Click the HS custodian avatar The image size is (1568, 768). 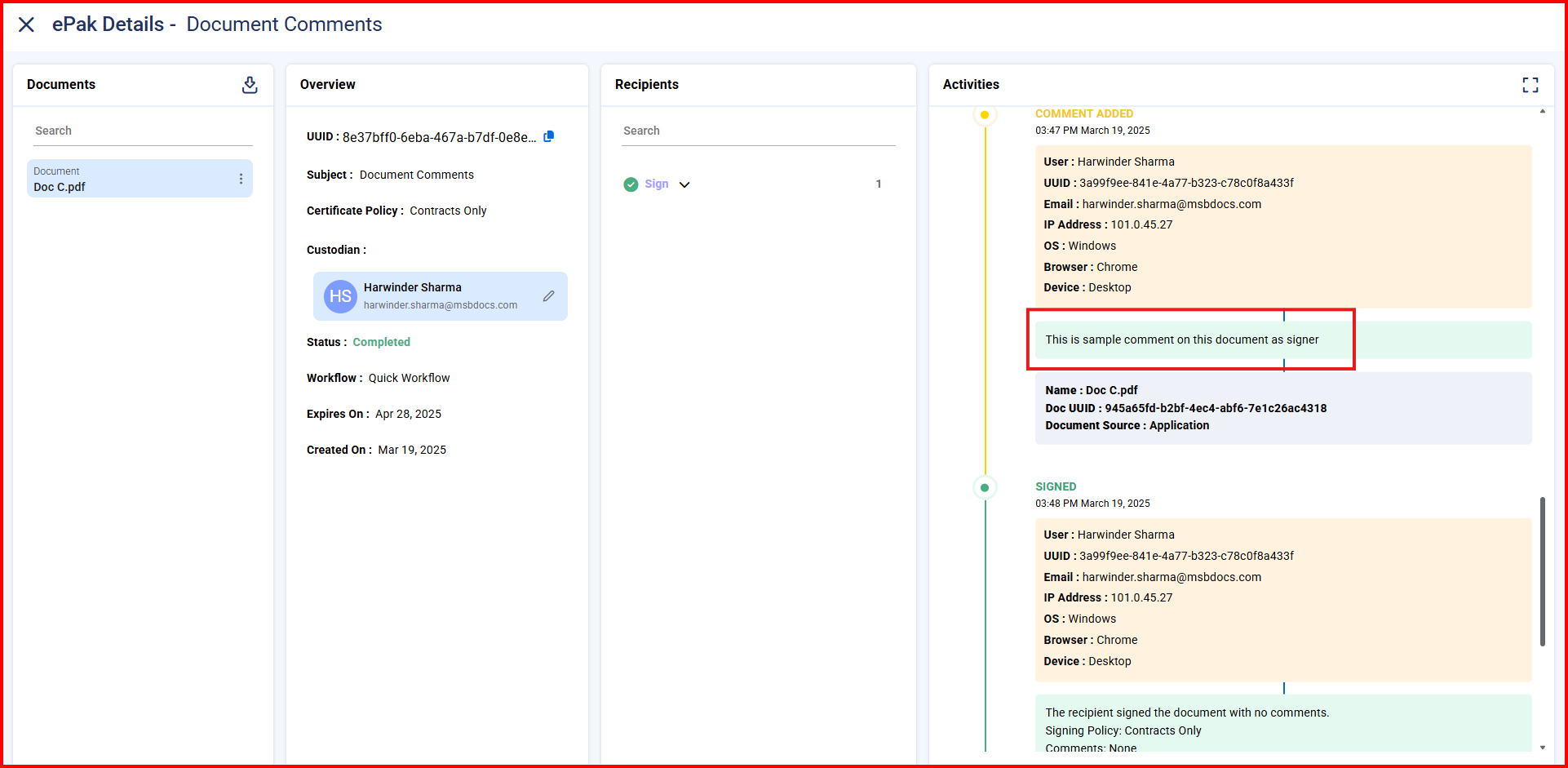click(x=340, y=296)
